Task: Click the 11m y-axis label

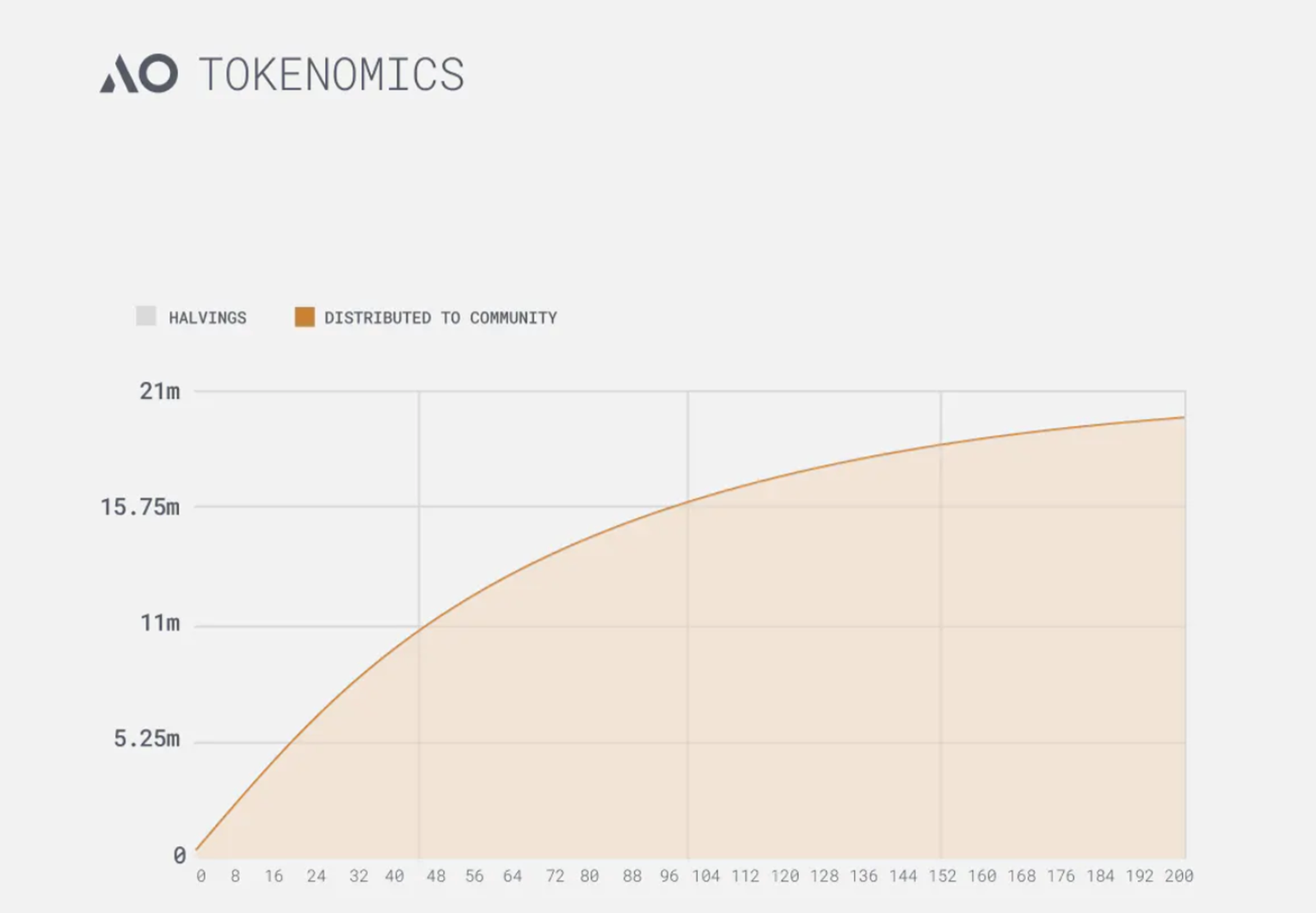Action: click(160, 623)
